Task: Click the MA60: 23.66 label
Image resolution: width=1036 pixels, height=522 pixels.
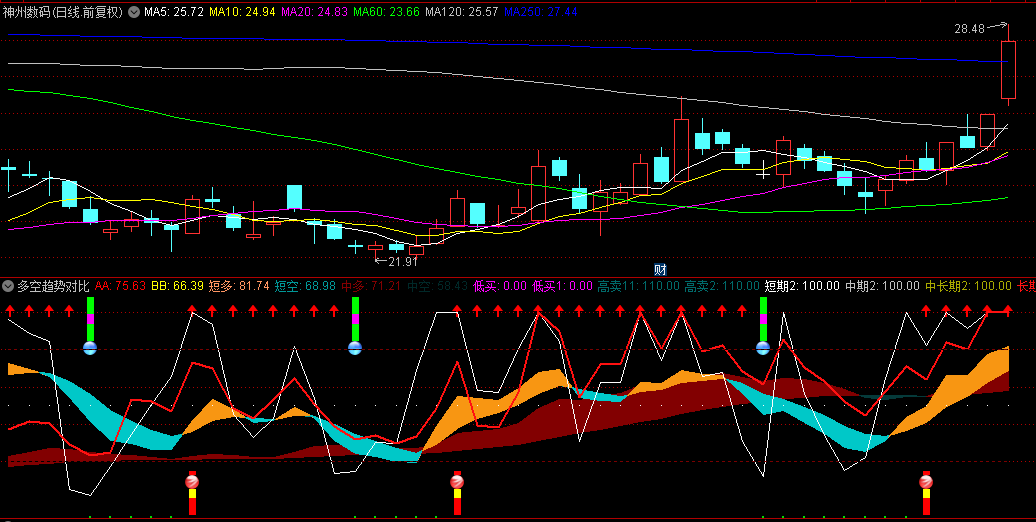Action: click(386, 12)
